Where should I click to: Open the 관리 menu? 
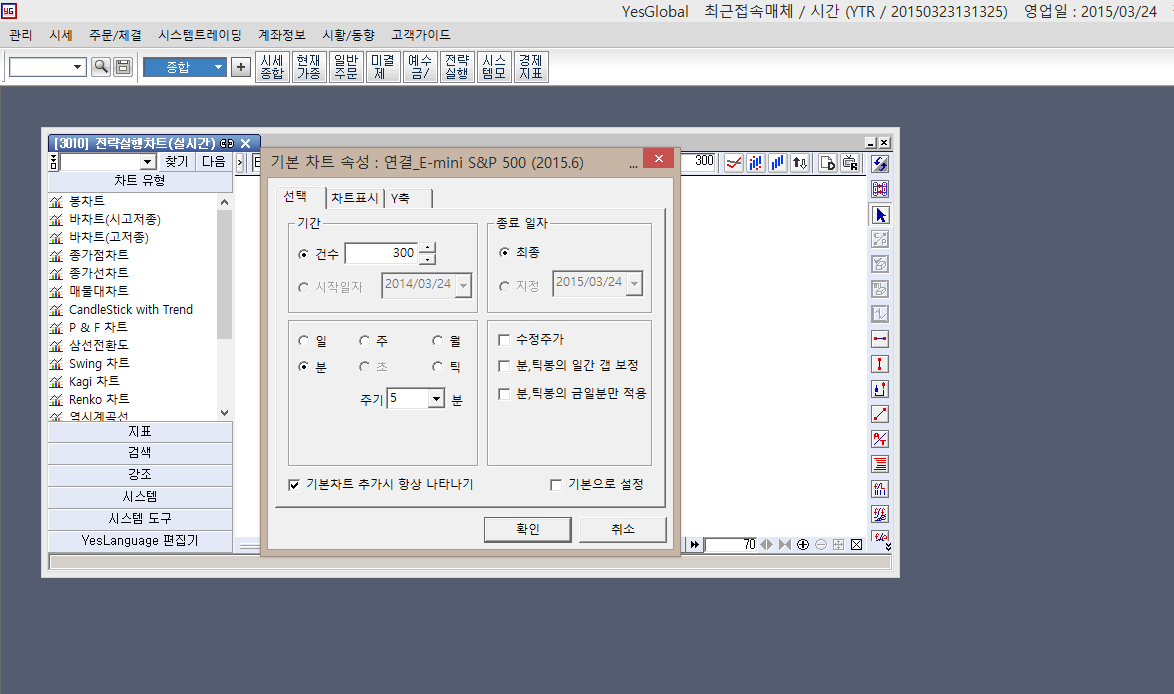[x=21, y=35]
